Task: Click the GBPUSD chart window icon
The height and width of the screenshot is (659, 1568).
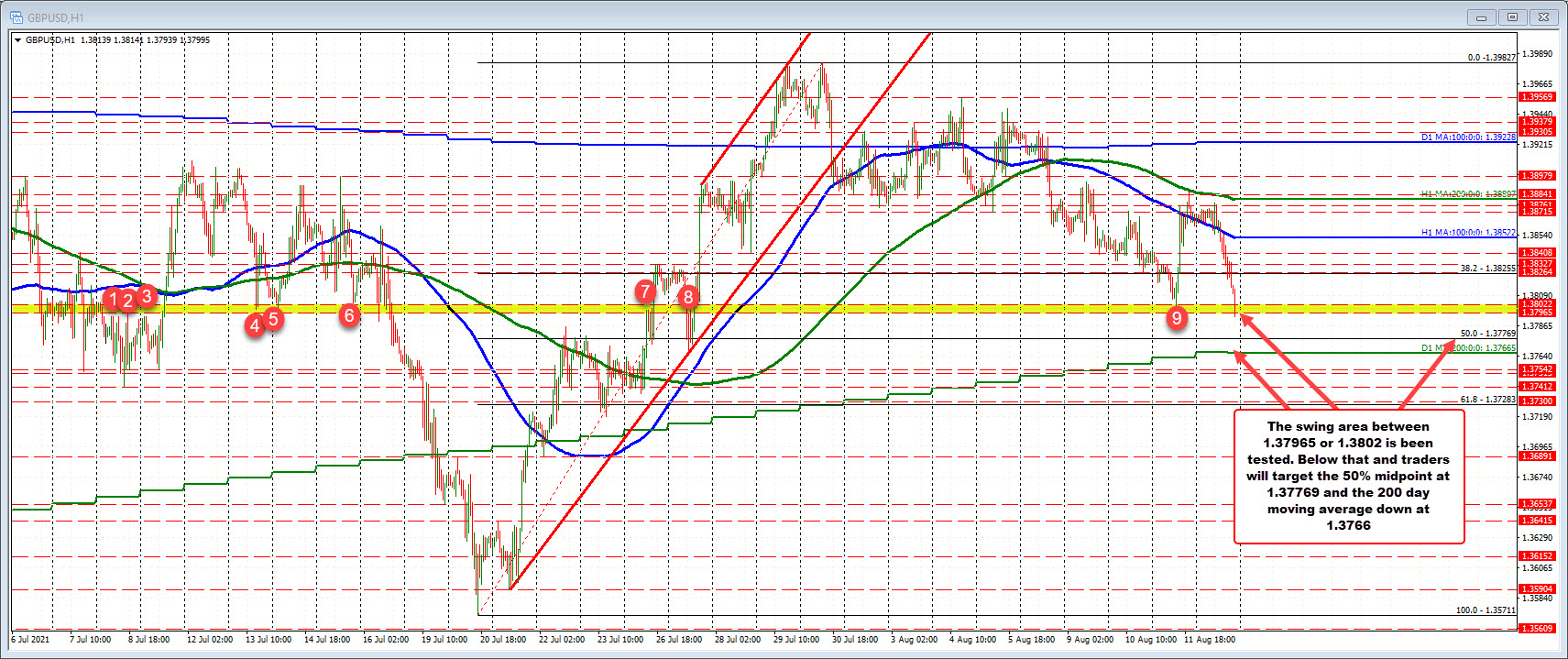Action: (16, 17)
